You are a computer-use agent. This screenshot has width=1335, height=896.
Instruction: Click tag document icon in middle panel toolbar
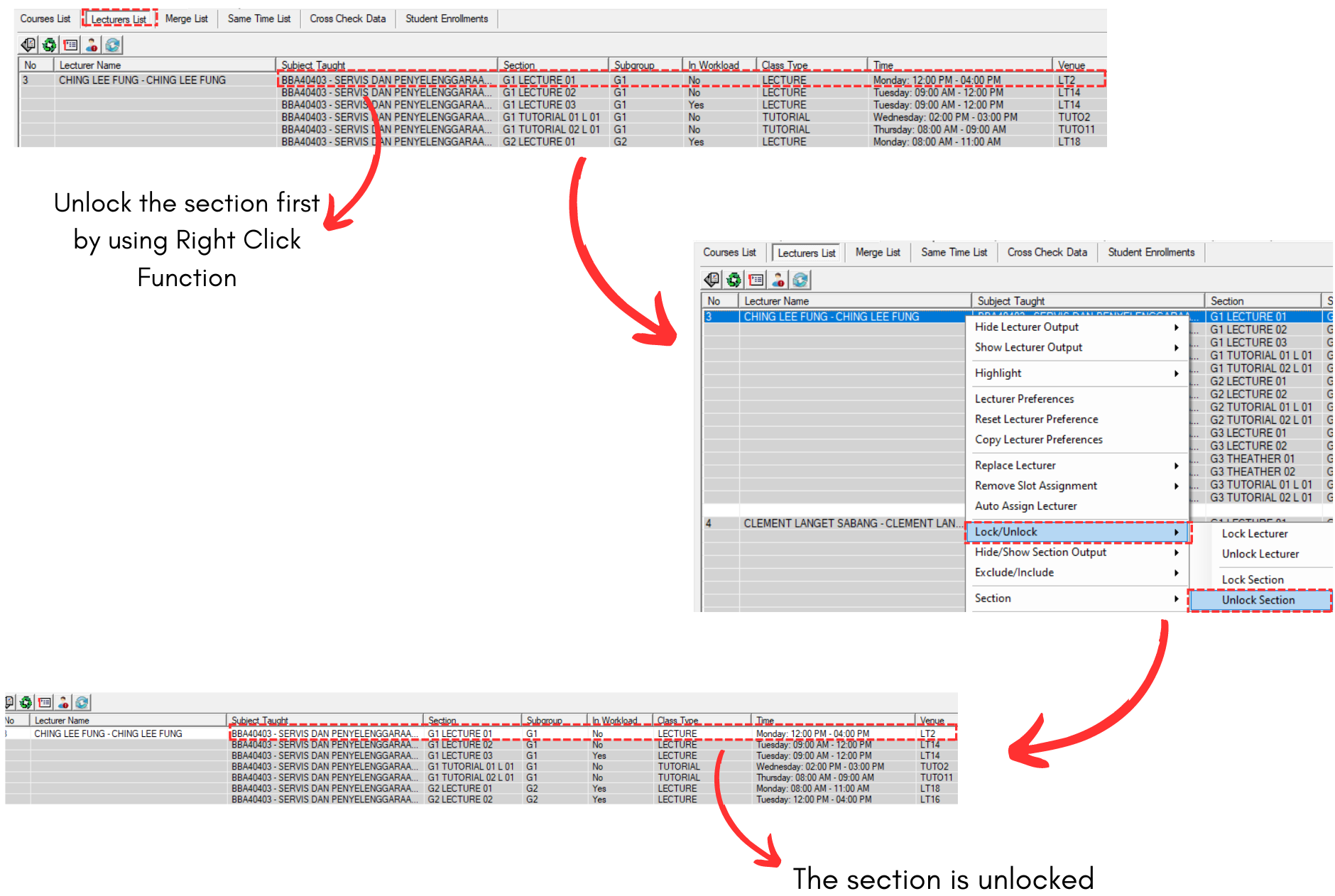(x=712, y=280)
